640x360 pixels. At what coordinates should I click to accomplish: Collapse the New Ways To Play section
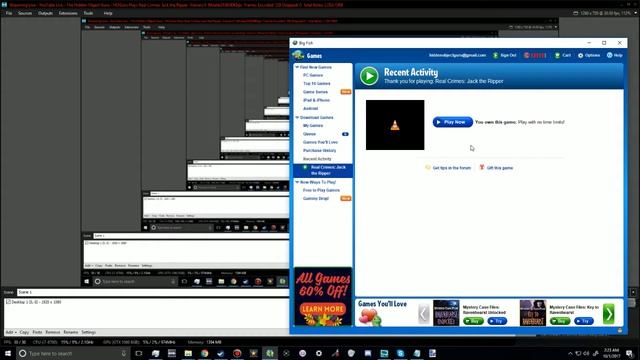tap(297, 182)
